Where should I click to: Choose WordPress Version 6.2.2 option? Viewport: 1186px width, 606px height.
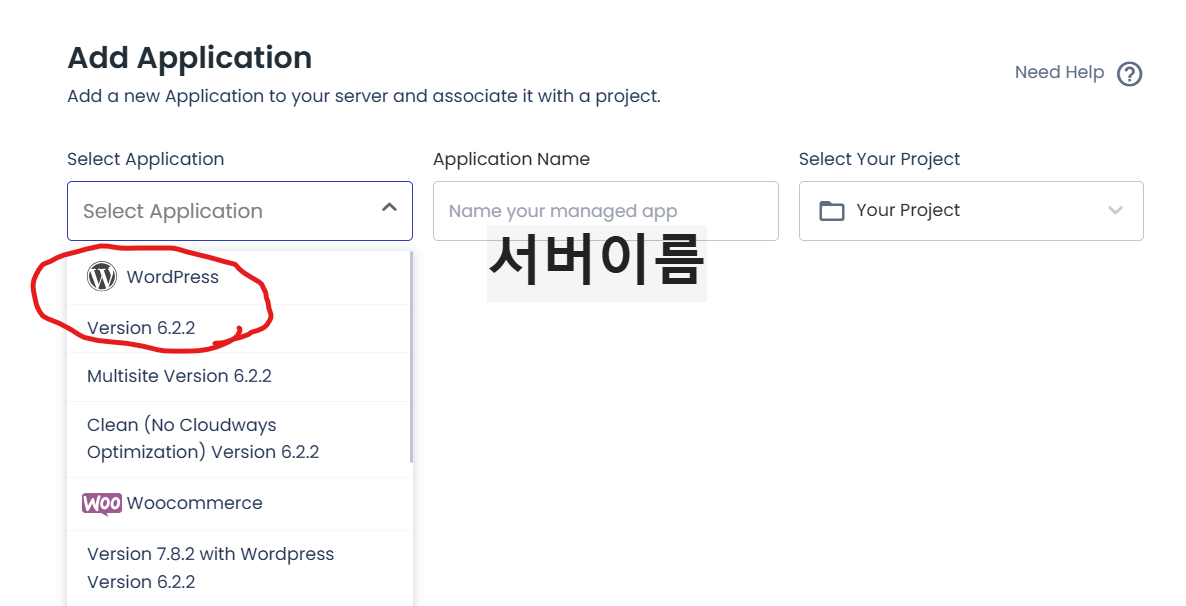click(239, 328)
